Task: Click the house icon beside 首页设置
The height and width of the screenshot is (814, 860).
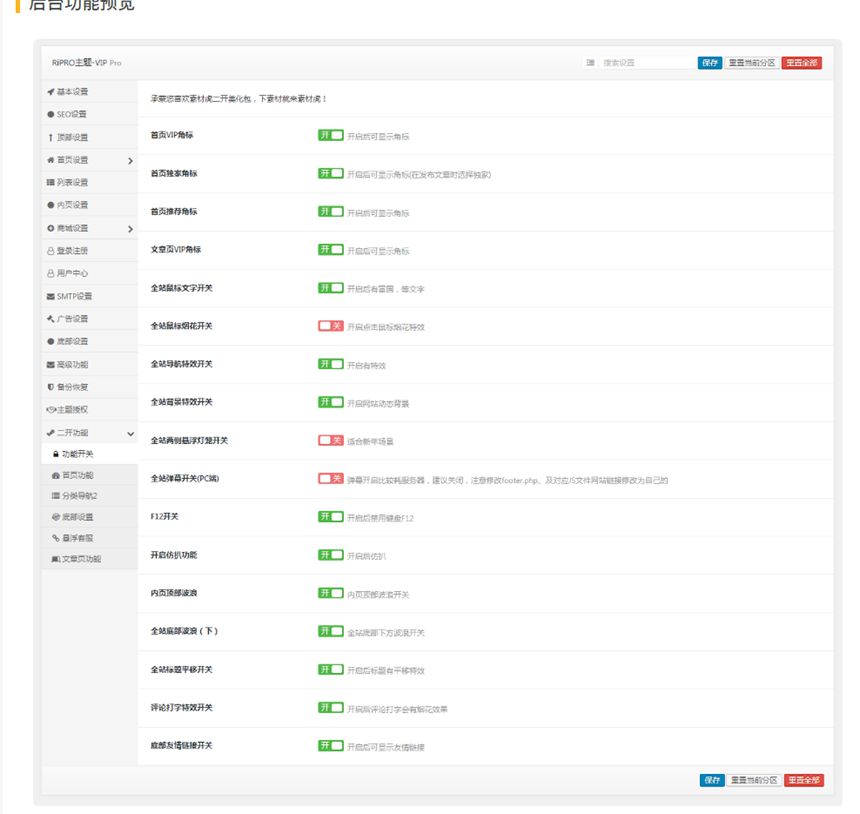Action: tap(50, 160)
